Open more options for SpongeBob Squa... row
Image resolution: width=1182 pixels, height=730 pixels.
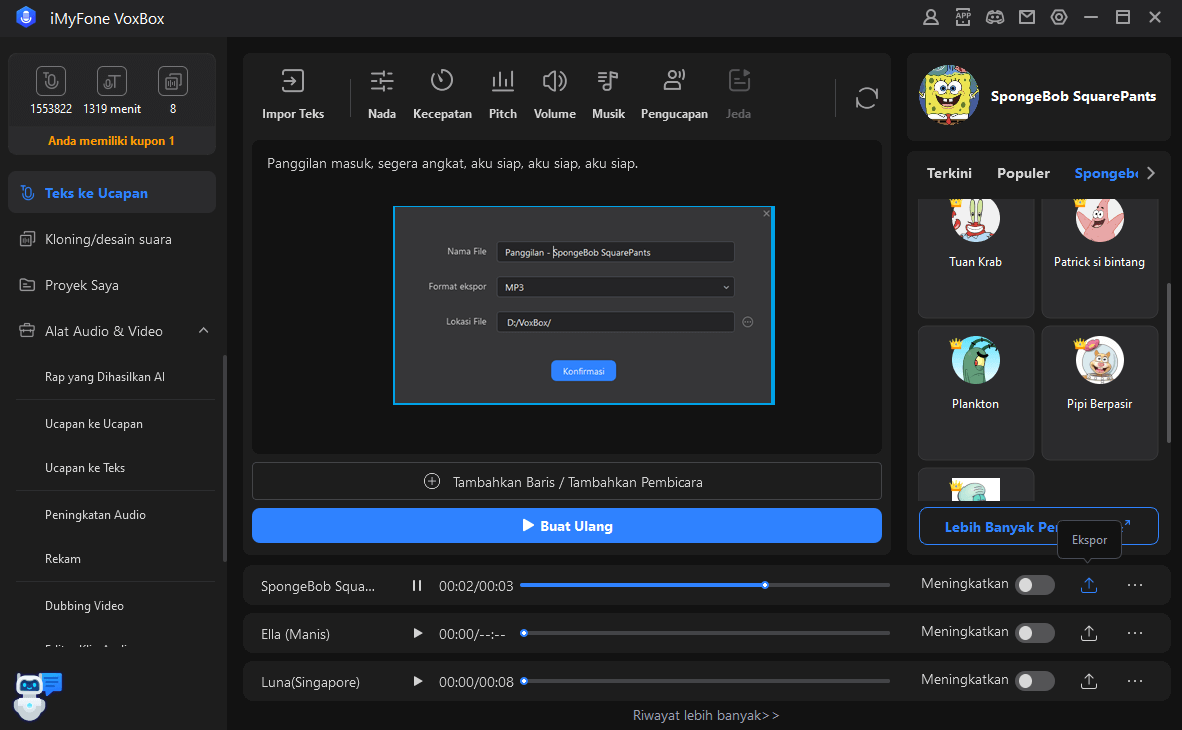click(1135, 585)
